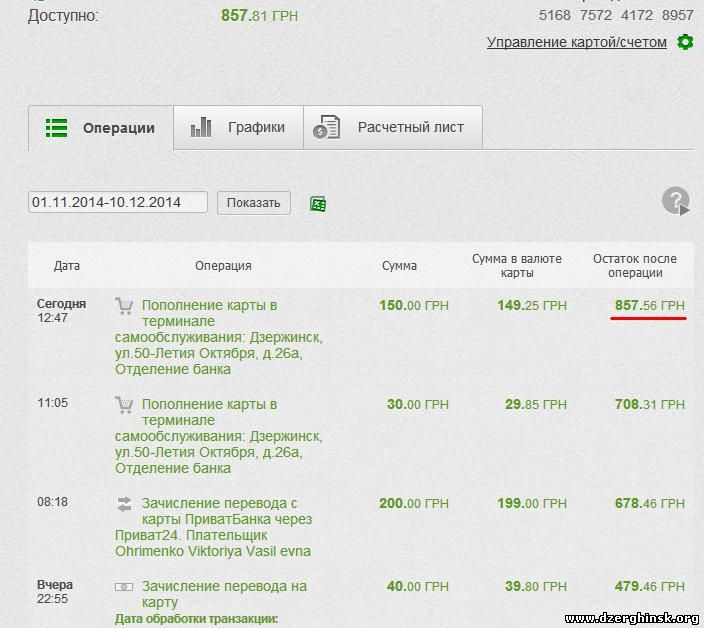Click the bar chart icon on Графики tab

tap(201, 128)
